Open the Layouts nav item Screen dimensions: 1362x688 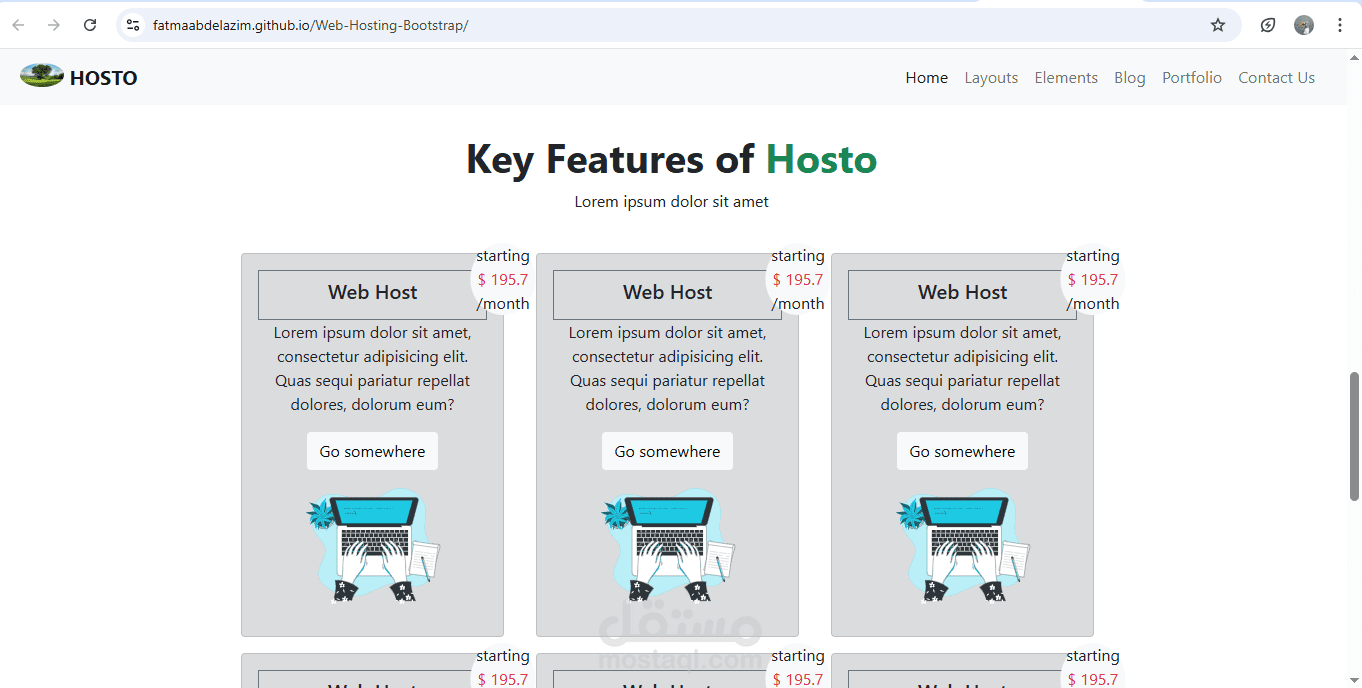tap(991, 78)
